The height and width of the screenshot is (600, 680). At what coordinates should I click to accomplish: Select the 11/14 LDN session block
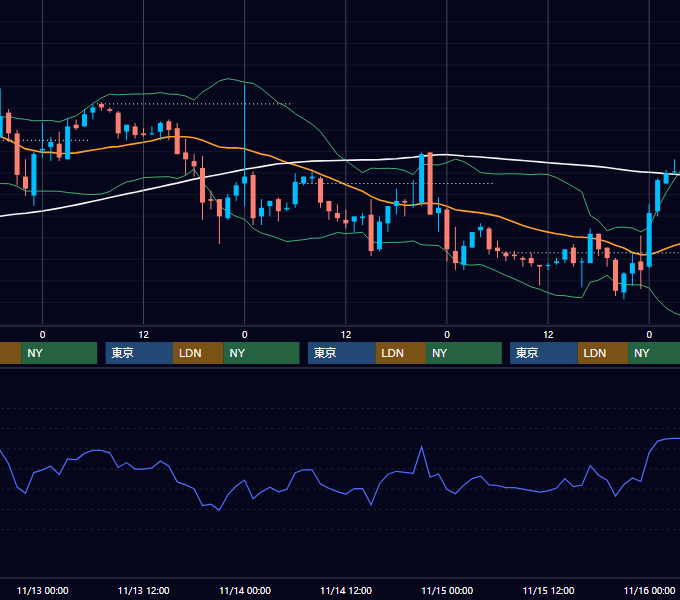point(401,353)
